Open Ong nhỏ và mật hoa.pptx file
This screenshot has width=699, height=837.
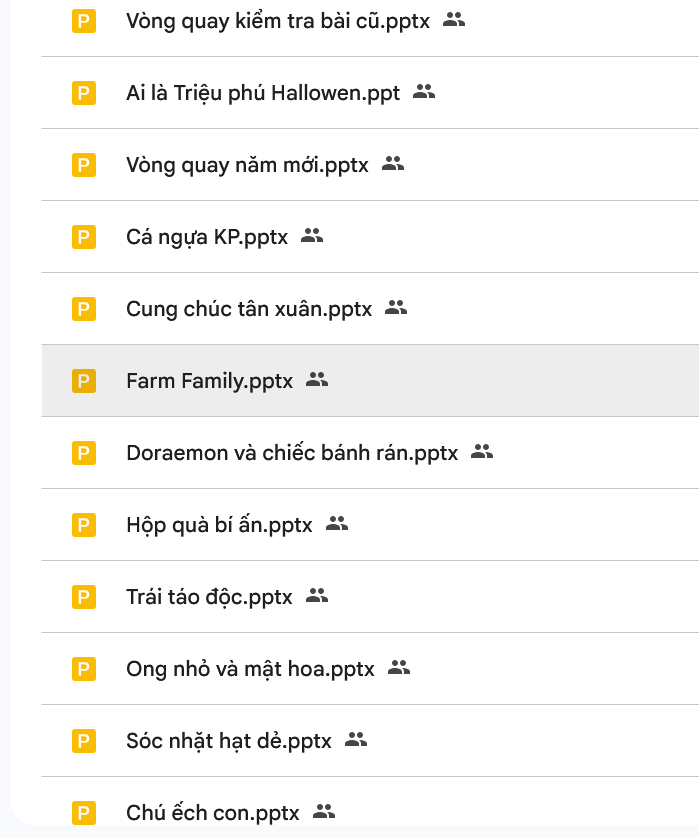tap(250, 669)
